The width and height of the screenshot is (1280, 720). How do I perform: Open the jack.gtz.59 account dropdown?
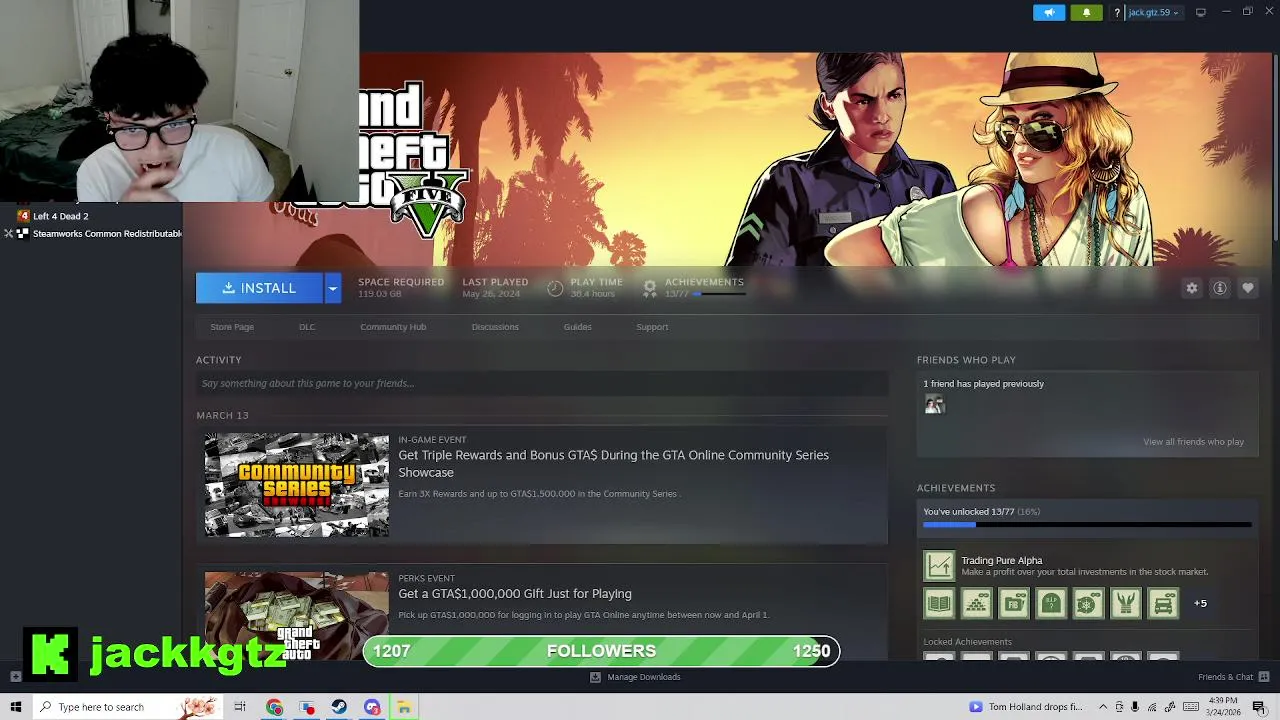1154,13
